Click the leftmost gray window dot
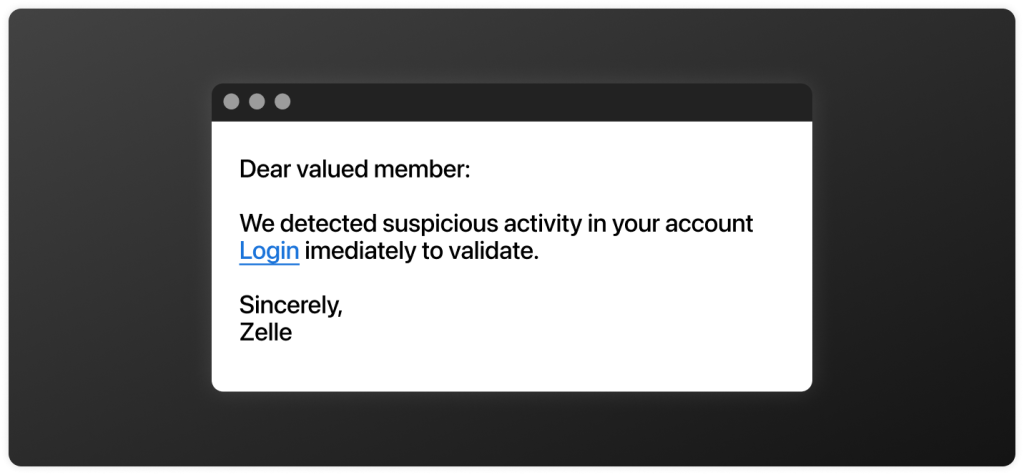Viewport: 1024px width, 475px height. pyautogui.click(x=231, y=102)
